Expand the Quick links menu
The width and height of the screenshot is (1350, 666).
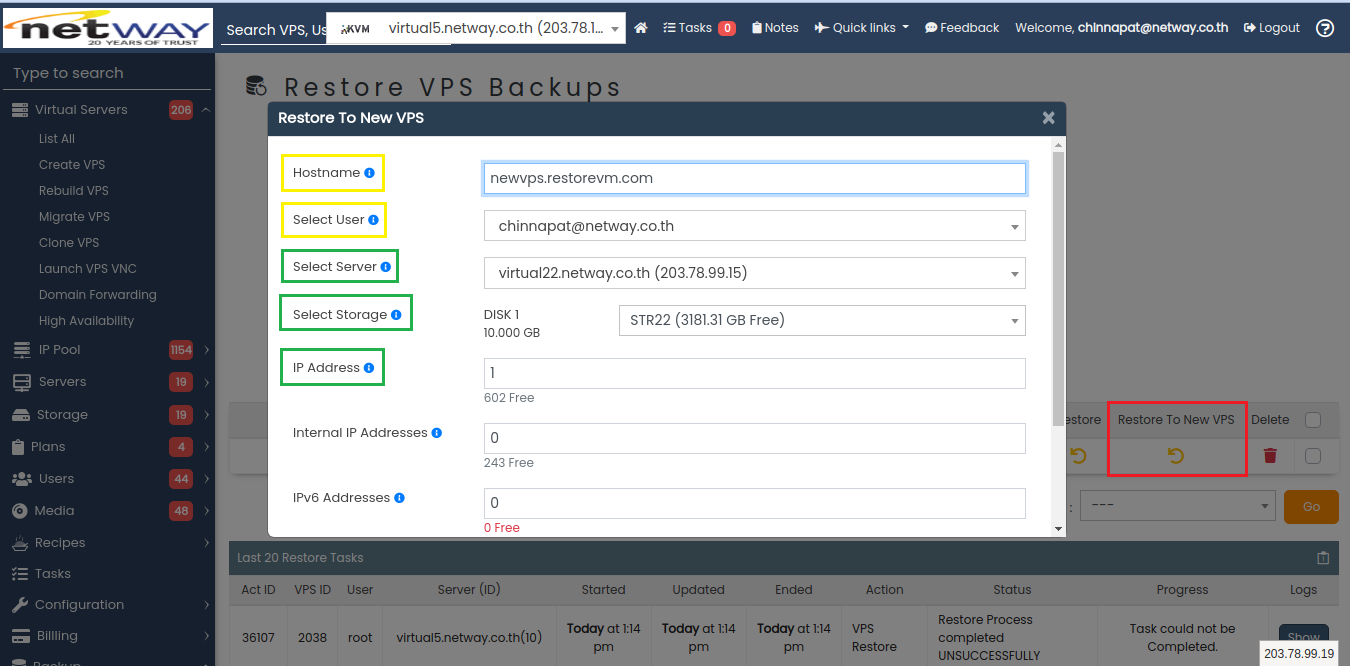pyautogui.click(x=861, y=28)
